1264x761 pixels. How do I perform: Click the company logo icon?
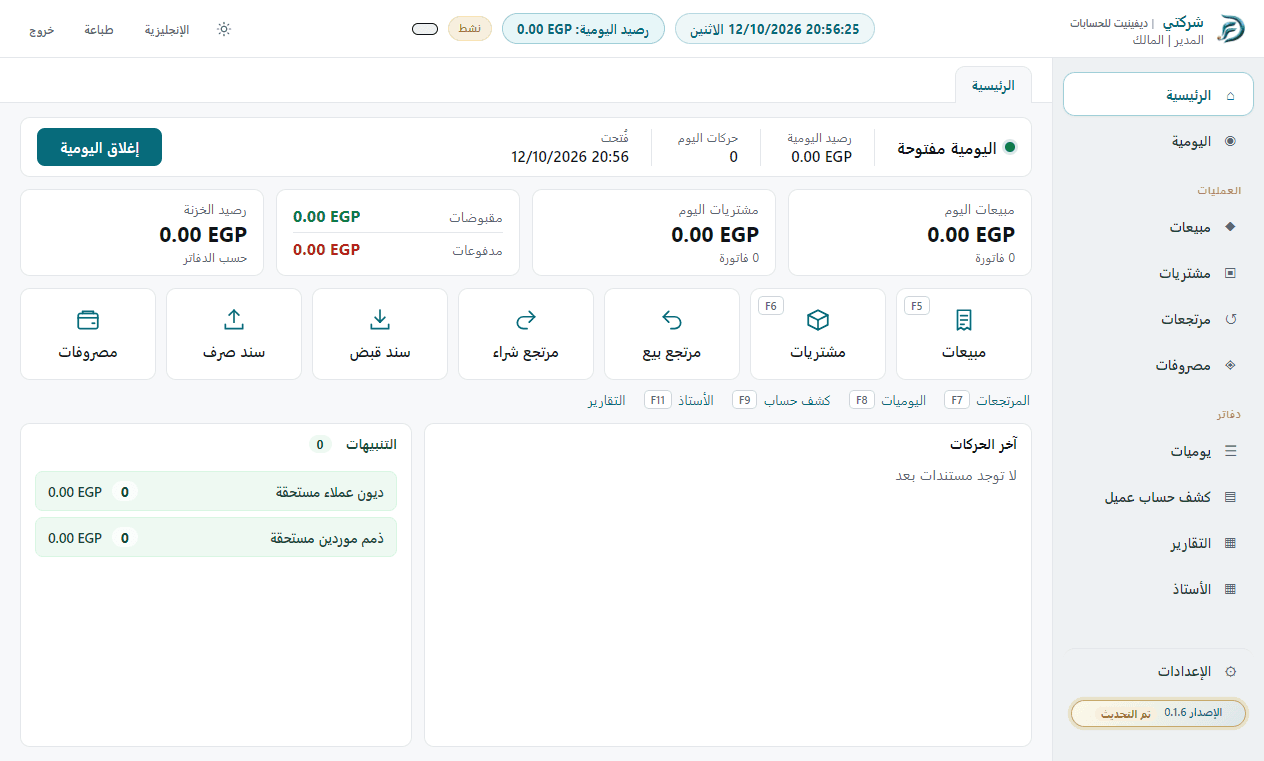tap(1231, 29)
